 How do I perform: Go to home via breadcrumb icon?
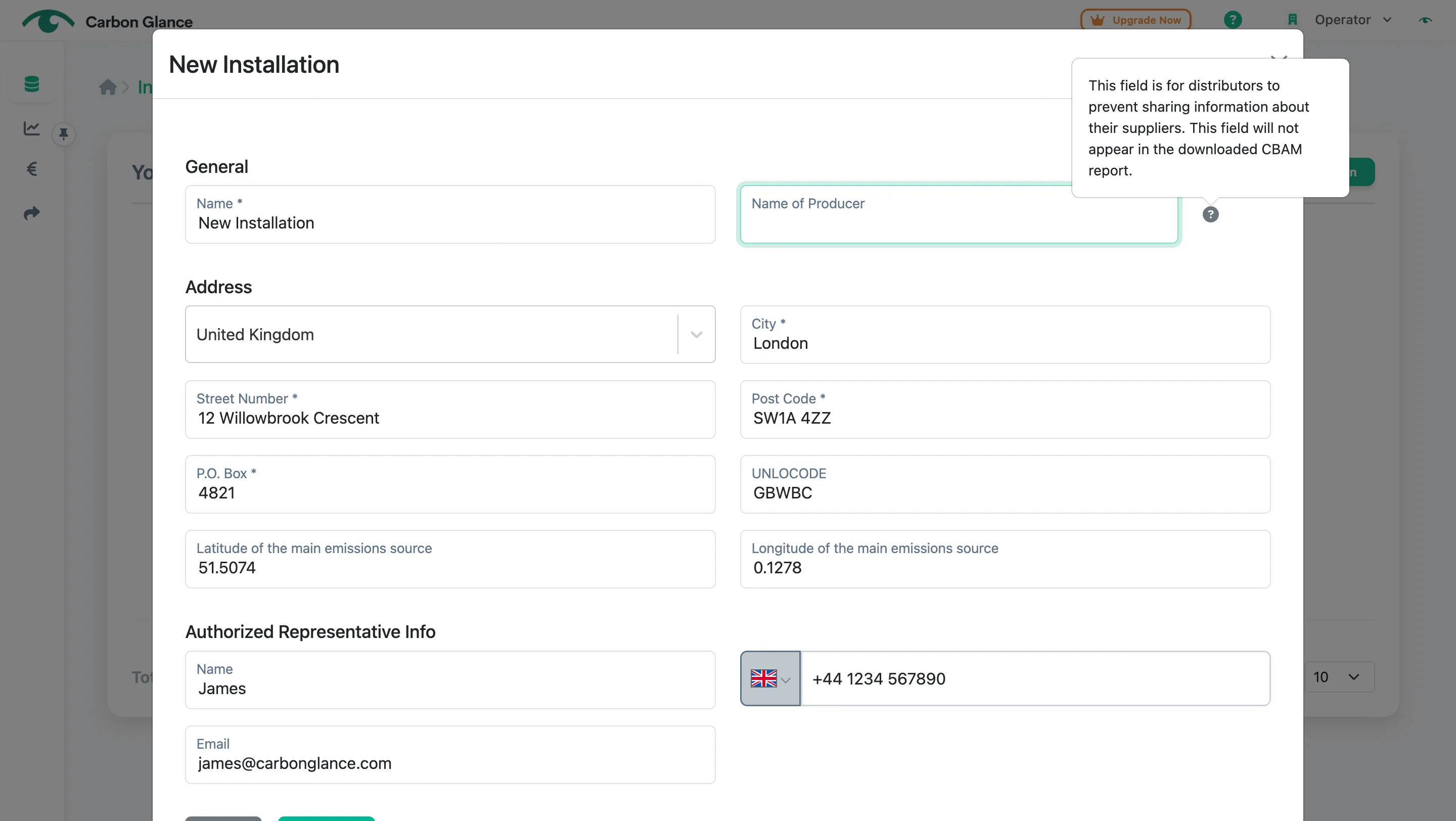tap(107, 87)
